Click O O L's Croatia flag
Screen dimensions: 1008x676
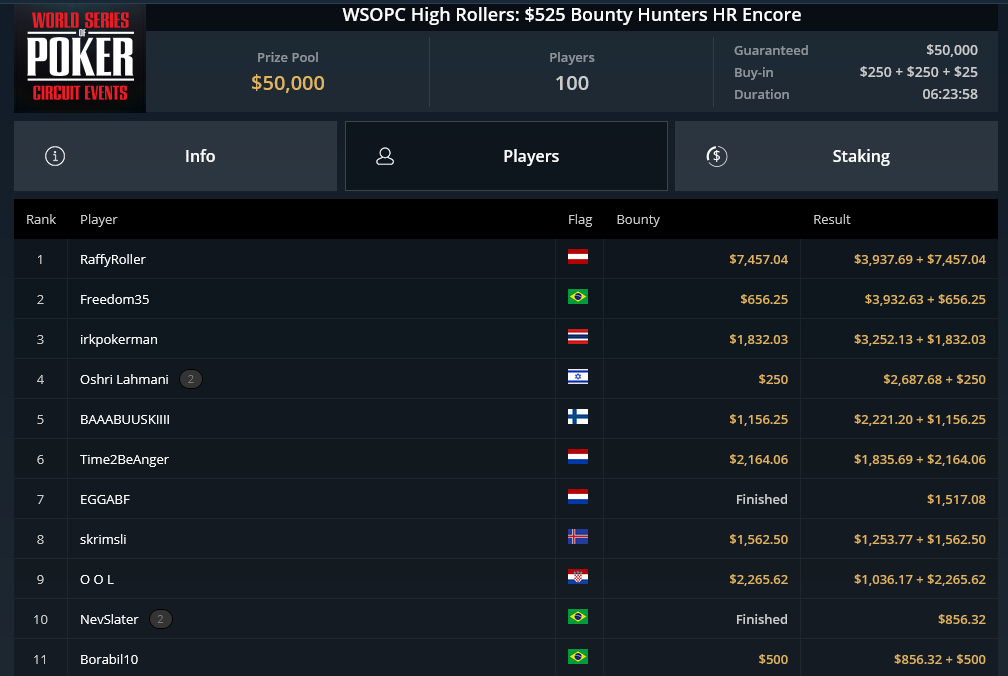pos(577,577)
